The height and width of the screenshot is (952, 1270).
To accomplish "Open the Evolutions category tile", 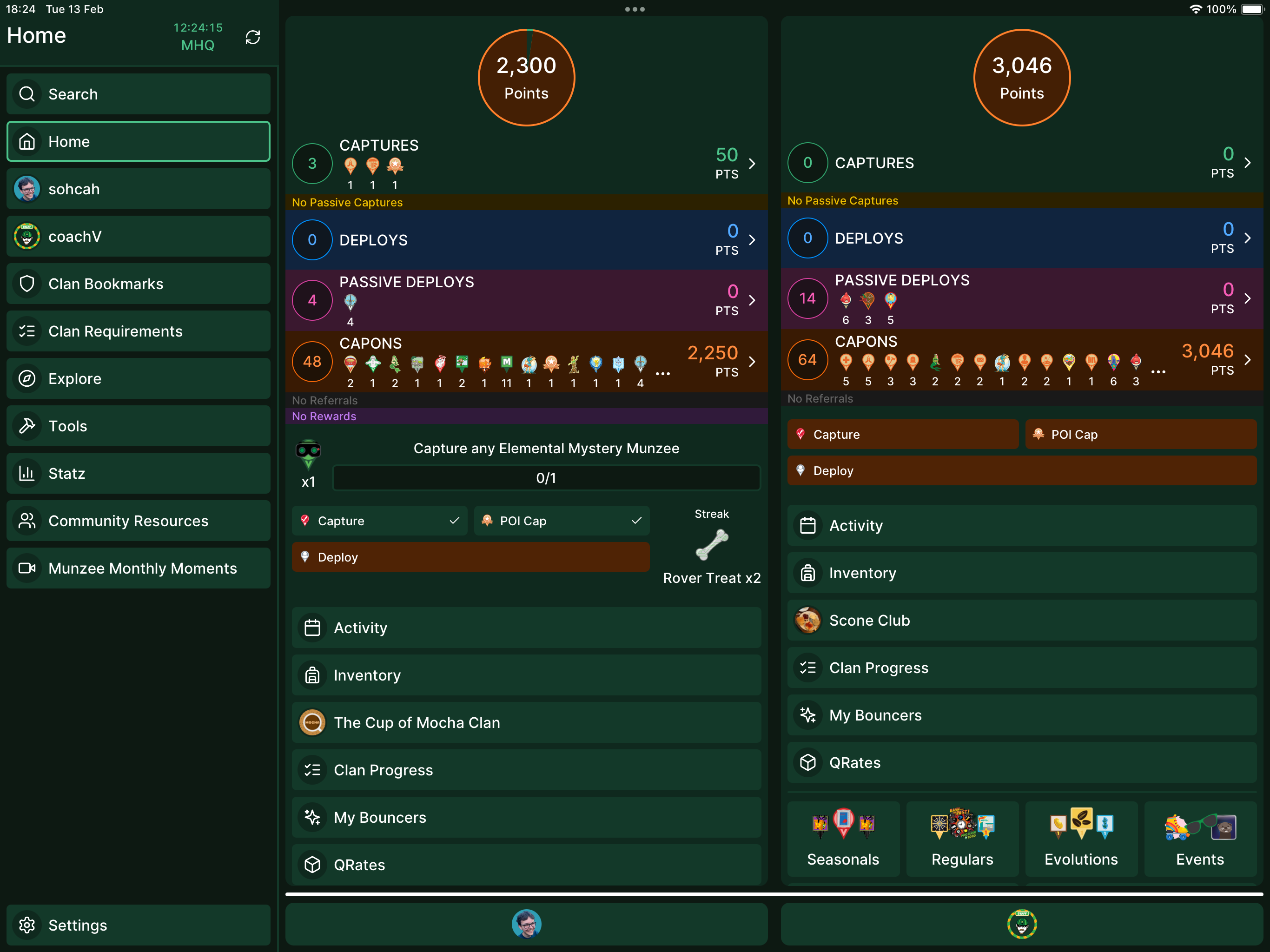I will [1081, 838].
